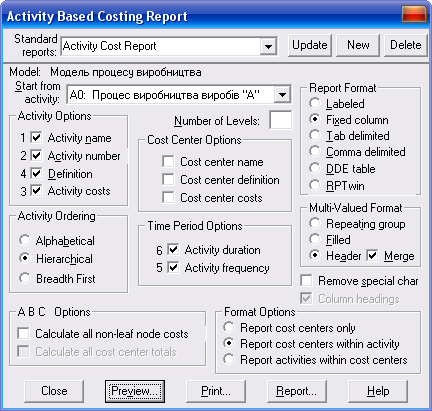Close the dialog using the red title bar button

click(x=414, y=15)
